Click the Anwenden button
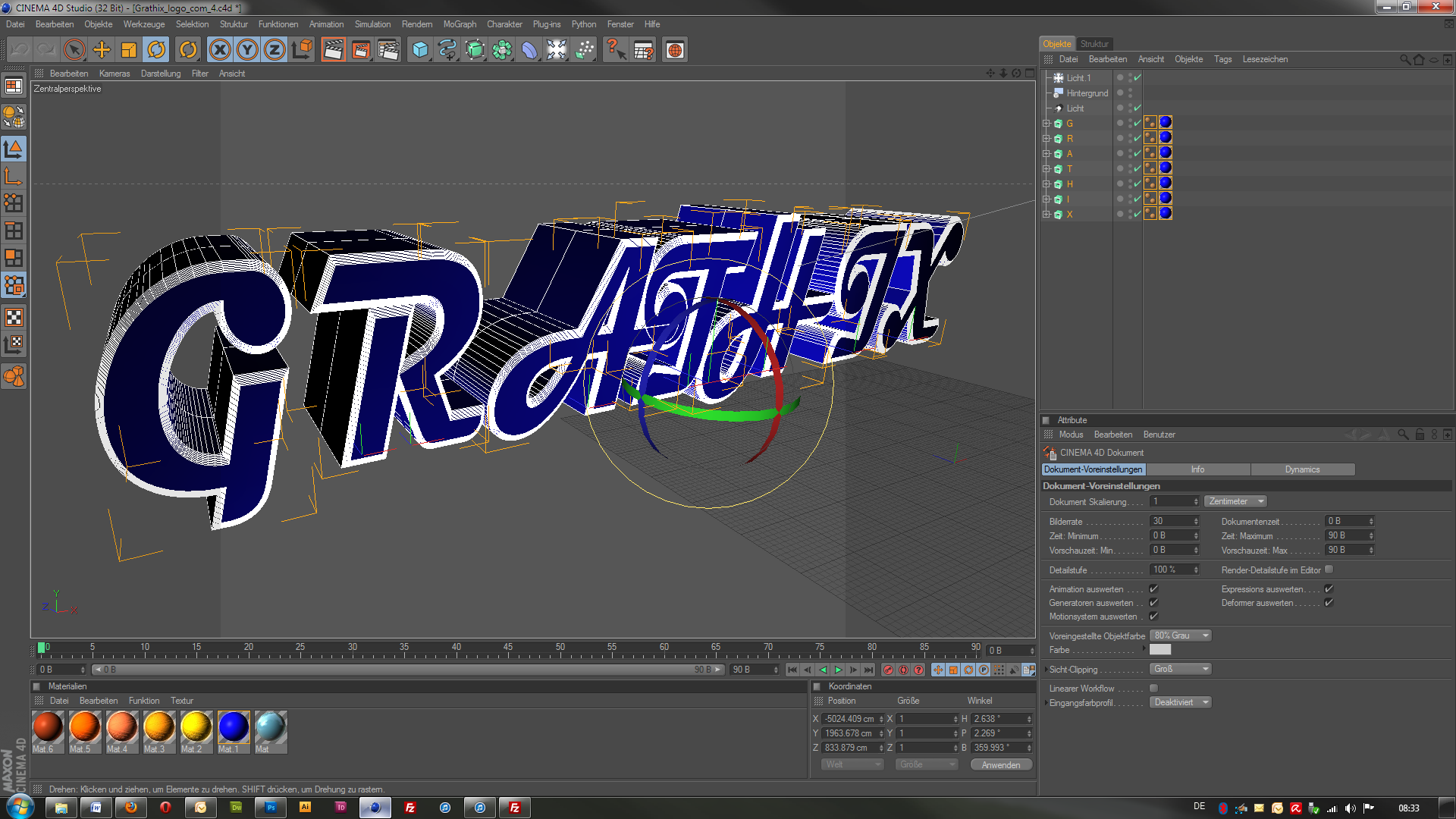 (1000, 765)
